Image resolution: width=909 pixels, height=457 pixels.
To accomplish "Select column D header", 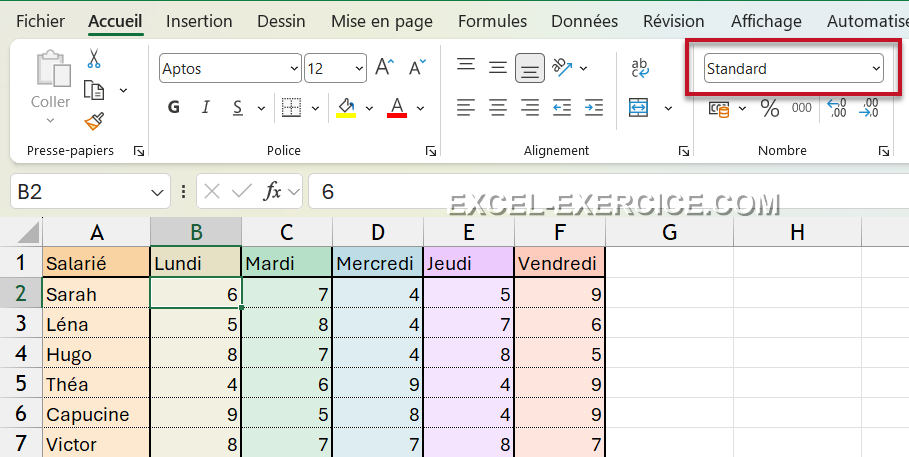I will point(378,232).
